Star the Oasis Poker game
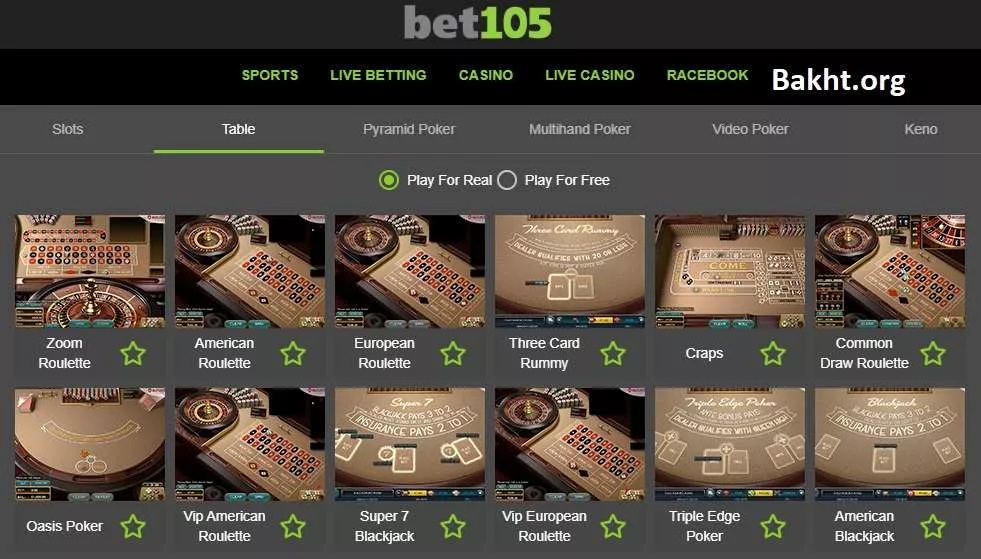The height and width of the screenshot is (559, 981). [x=133, y=526]
